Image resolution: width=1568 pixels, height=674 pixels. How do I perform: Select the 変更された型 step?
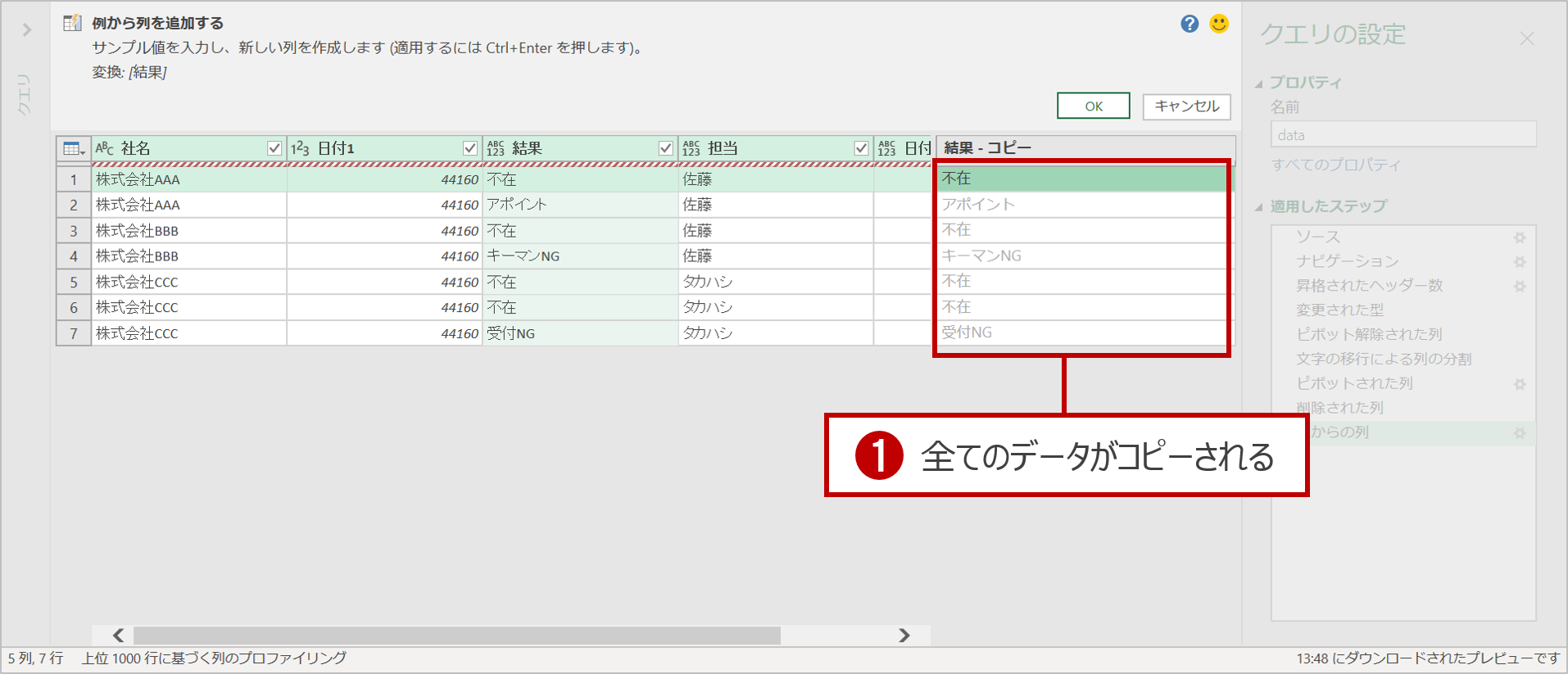click(x=1339, y=310)
